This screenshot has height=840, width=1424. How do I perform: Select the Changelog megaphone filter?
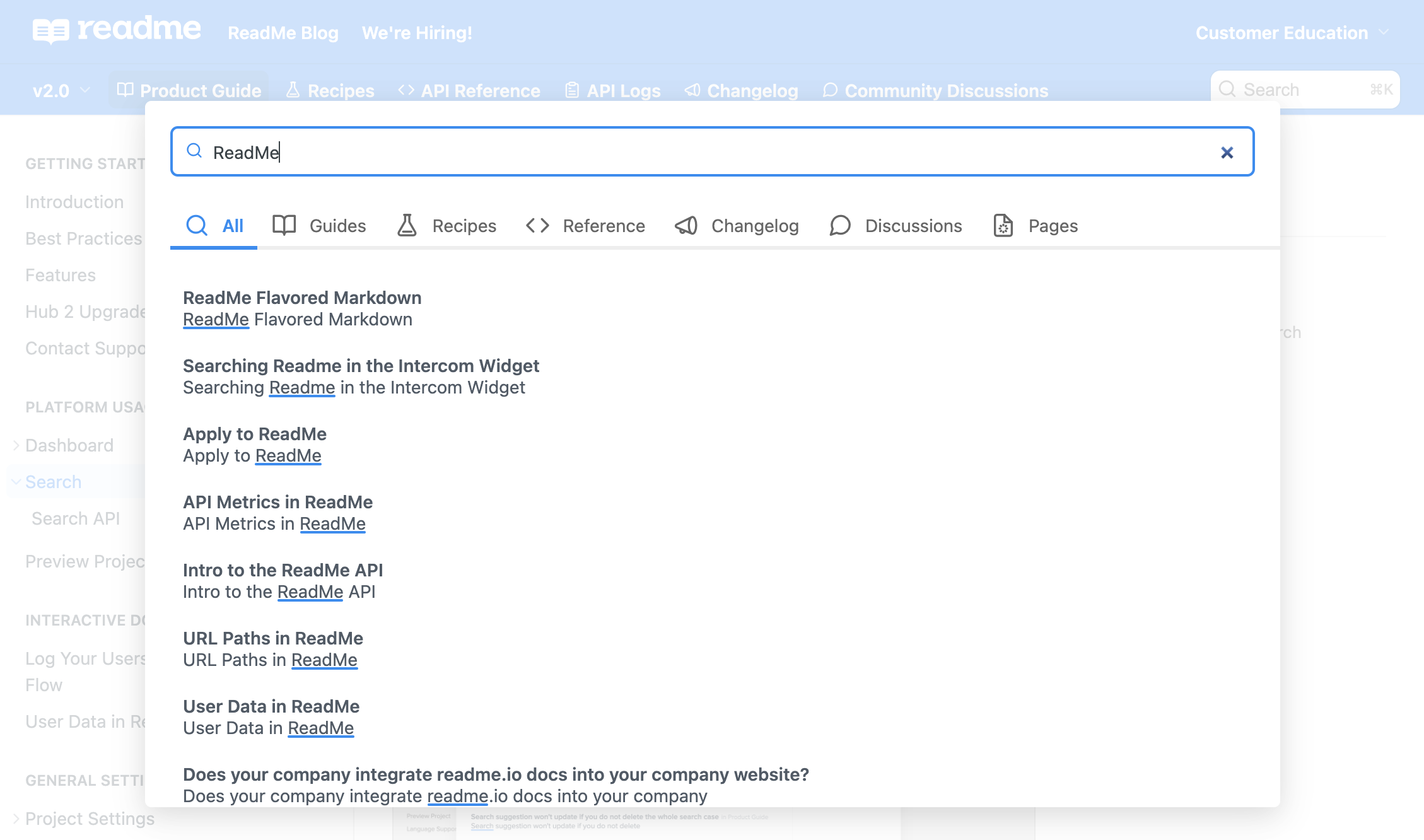tap(686, 226)
